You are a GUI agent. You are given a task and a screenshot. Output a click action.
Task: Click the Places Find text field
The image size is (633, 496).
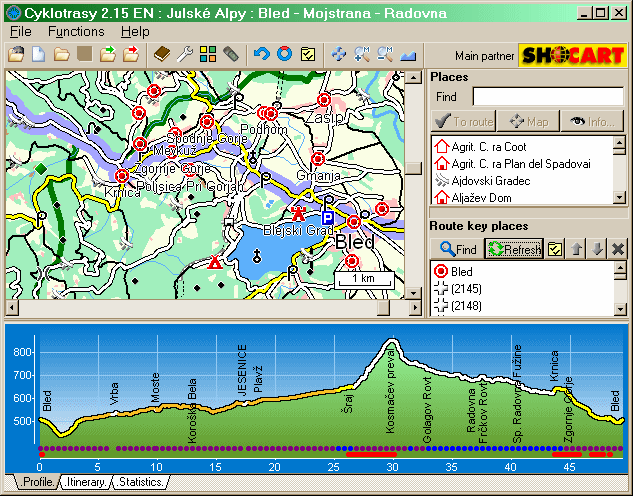pyautogui.click(x=548, y=96)
